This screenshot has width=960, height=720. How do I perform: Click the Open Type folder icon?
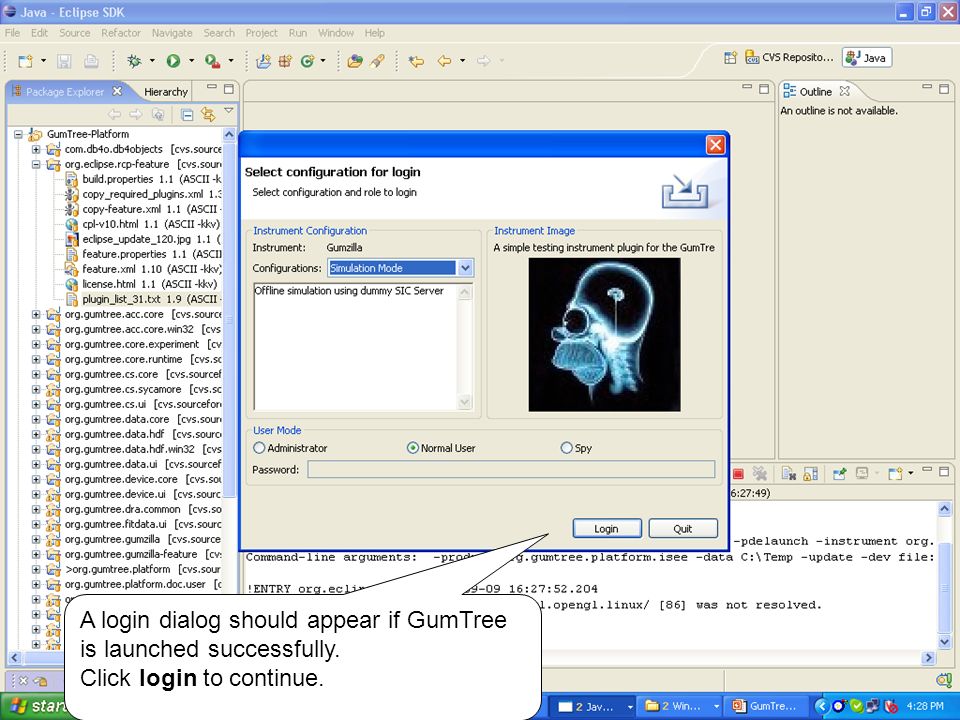354,61
